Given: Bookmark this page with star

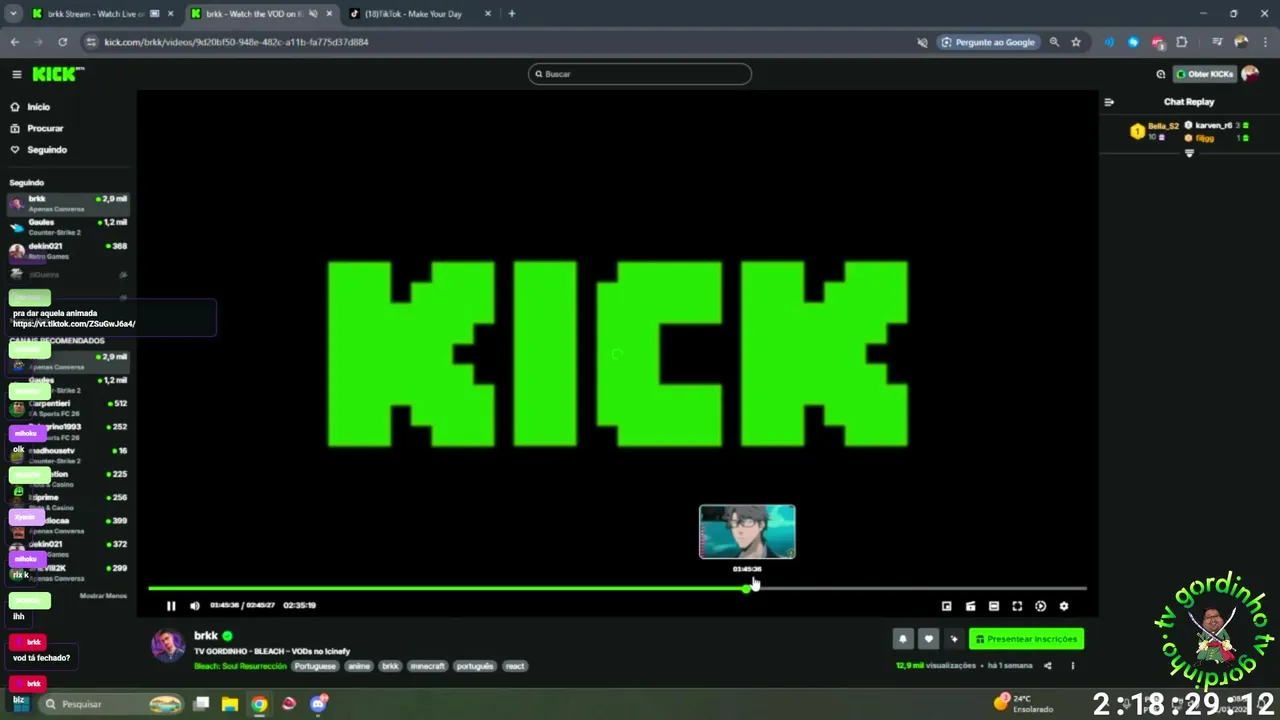Looking at the screenshot, I should pyautogui.click(x=1076, y=42).
